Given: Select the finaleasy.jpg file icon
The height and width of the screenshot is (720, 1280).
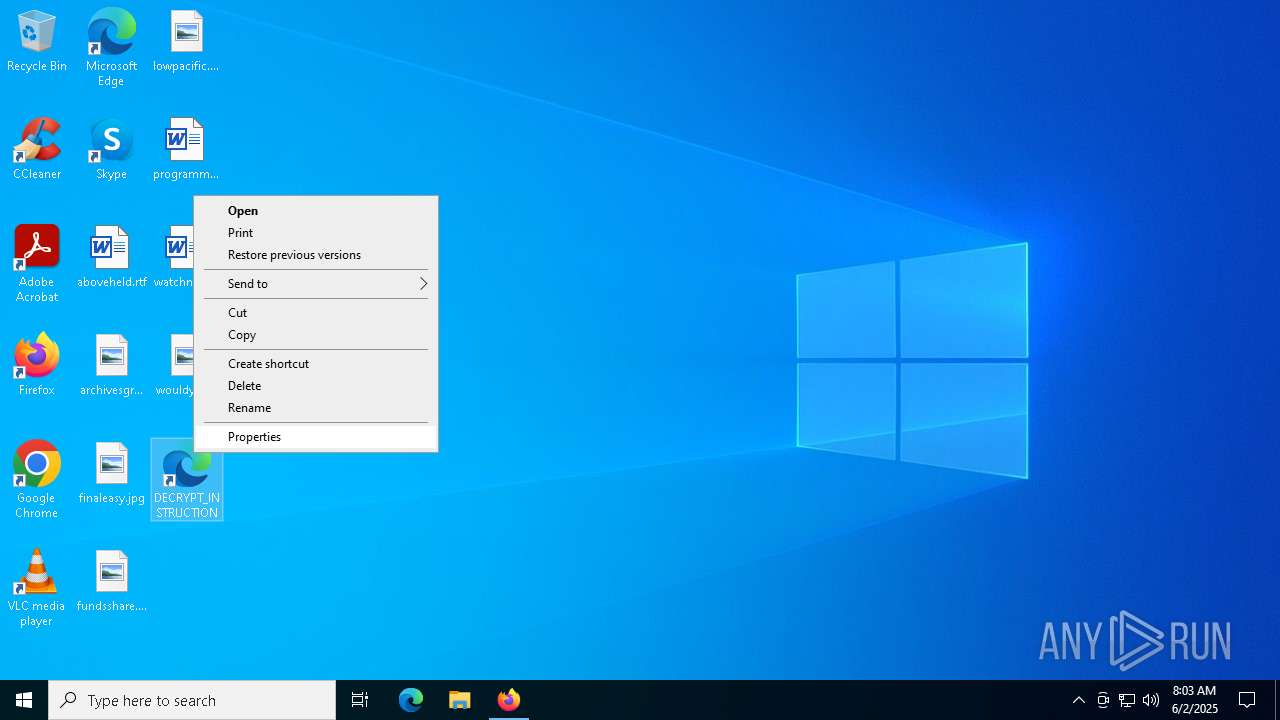Looking at the screenshot, I should (x=111, y=473).
